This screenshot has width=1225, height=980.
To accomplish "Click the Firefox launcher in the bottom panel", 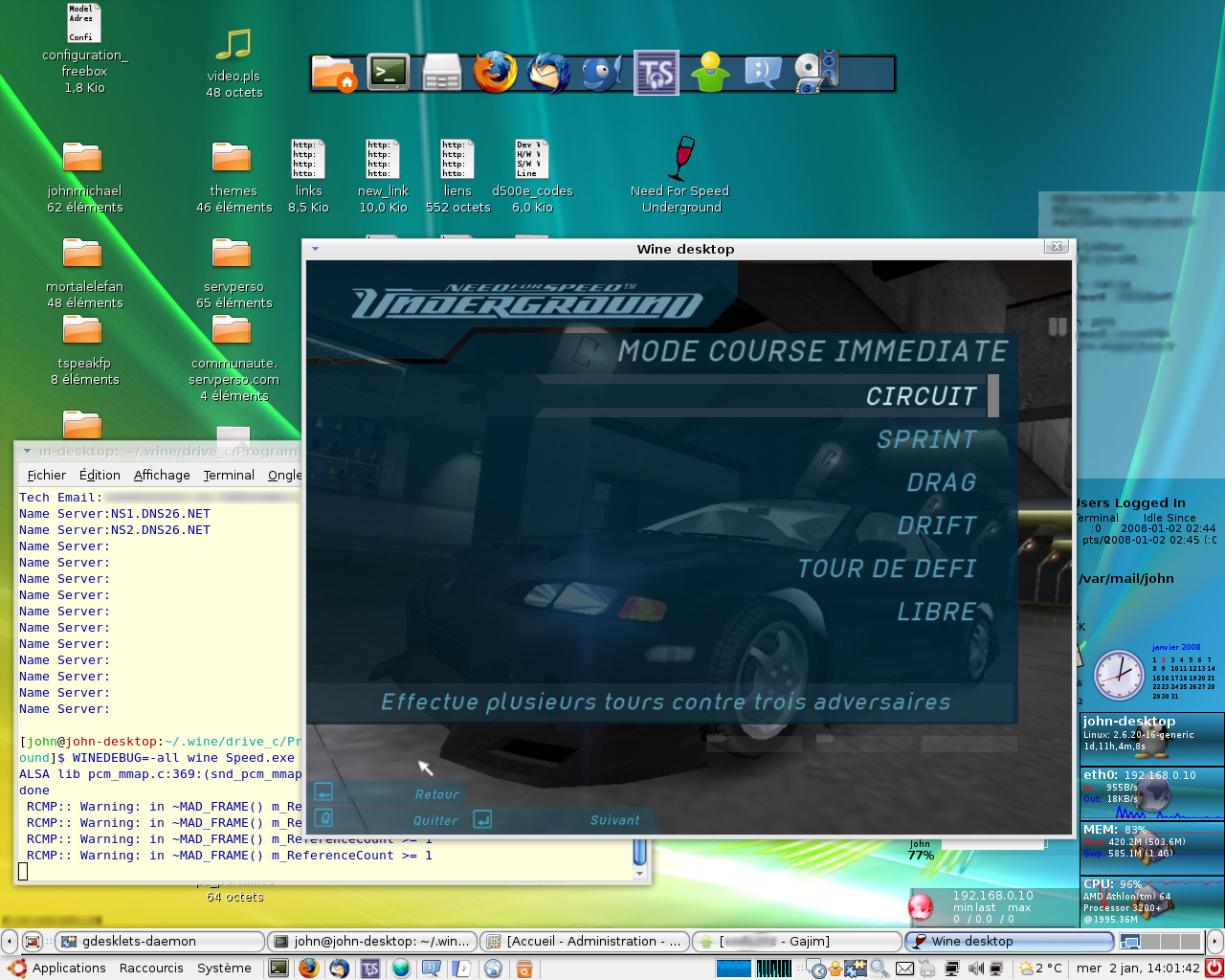I will [x=308, y=968].
